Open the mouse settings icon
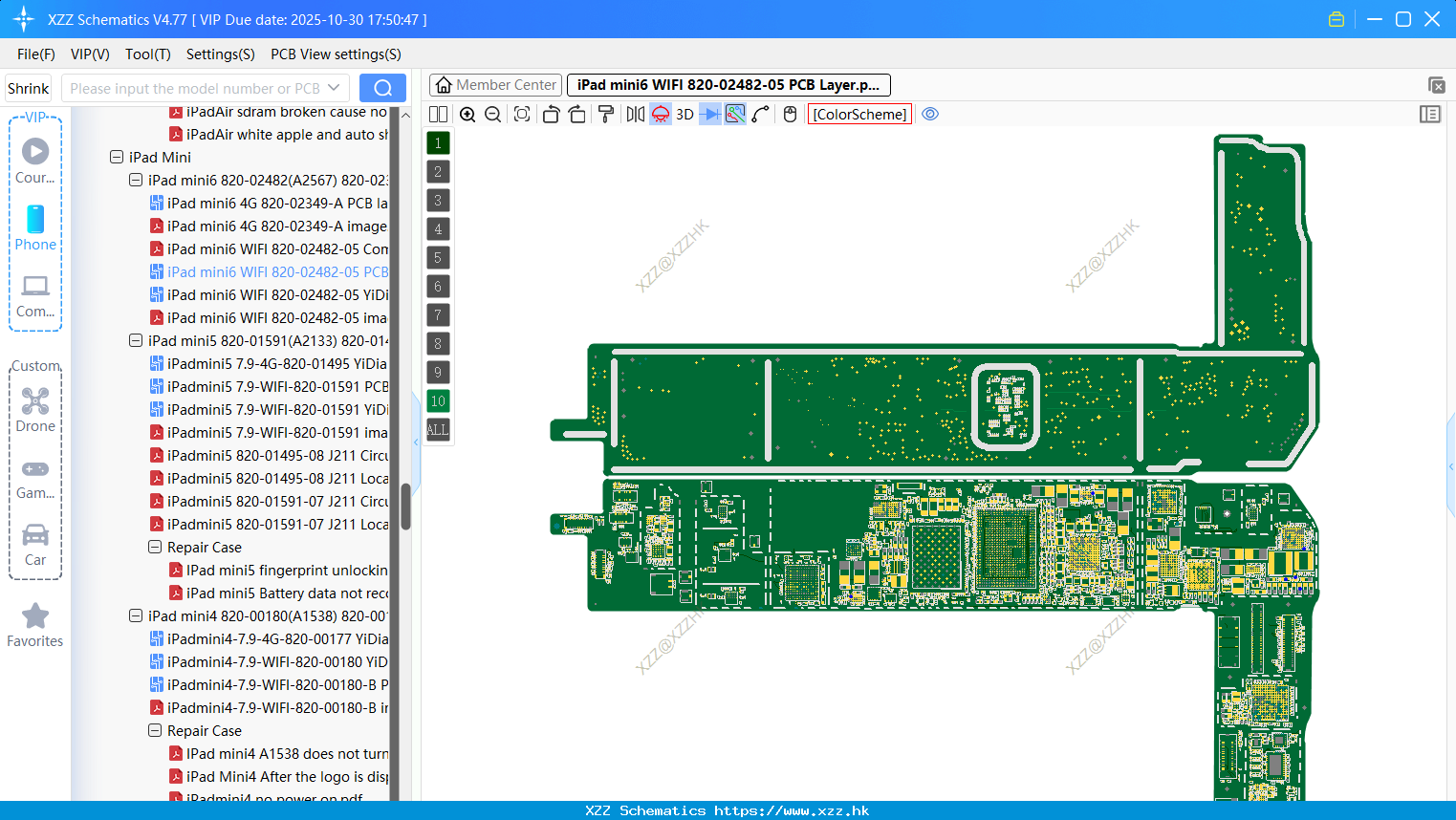1456x820 pixels. [790, 114]
